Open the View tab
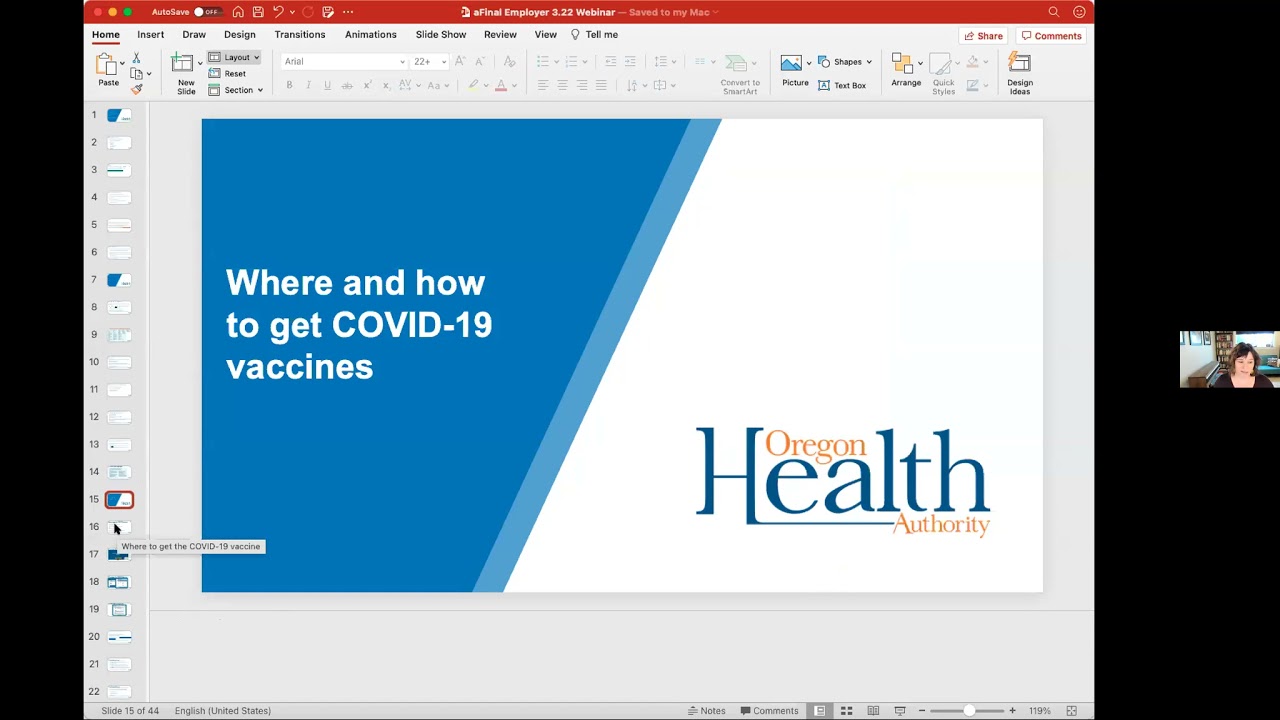Image resolution: width=1280 pixels, height=720 pixels. coord(546,34)
